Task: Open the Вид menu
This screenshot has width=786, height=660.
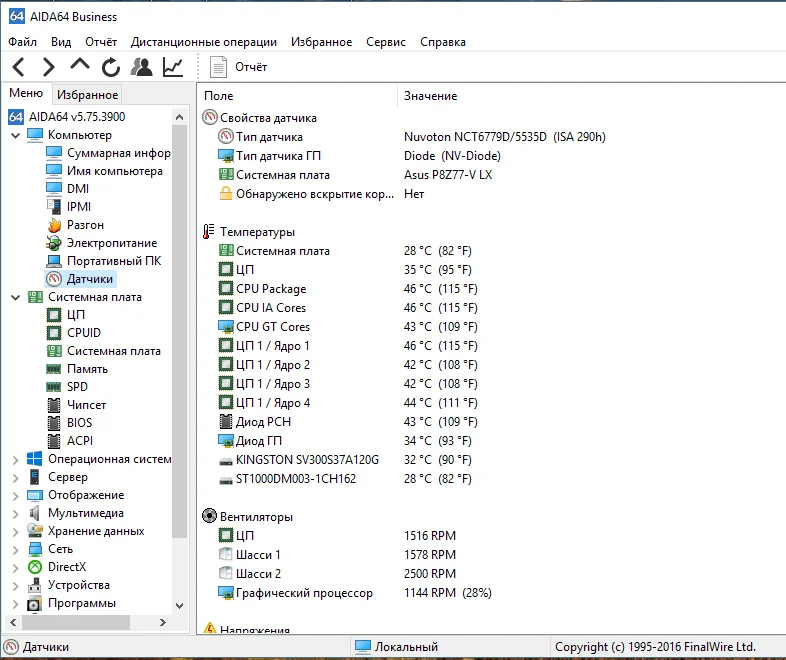Action: point(61,42)
